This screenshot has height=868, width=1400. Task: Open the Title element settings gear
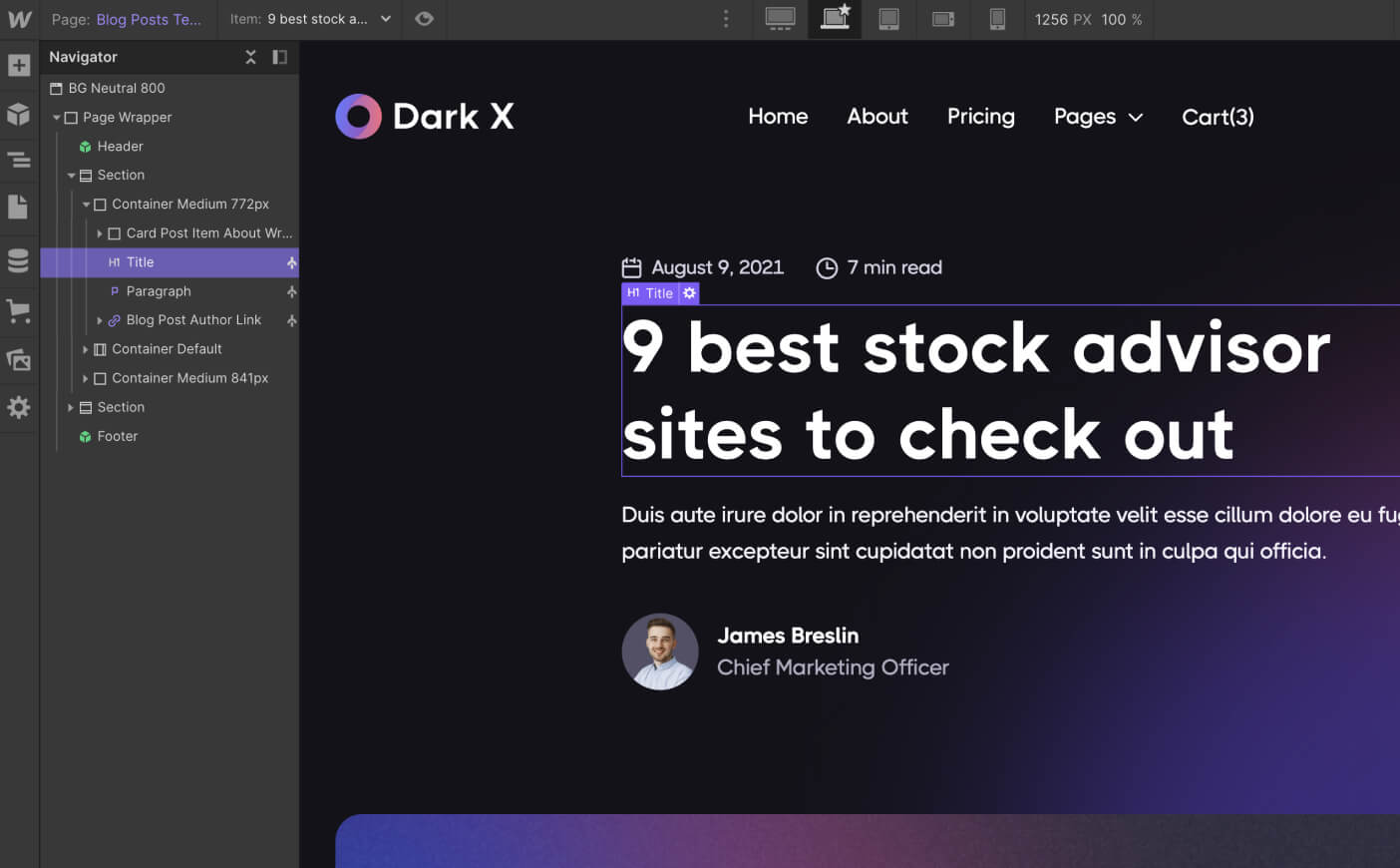[x=689, y=293]
